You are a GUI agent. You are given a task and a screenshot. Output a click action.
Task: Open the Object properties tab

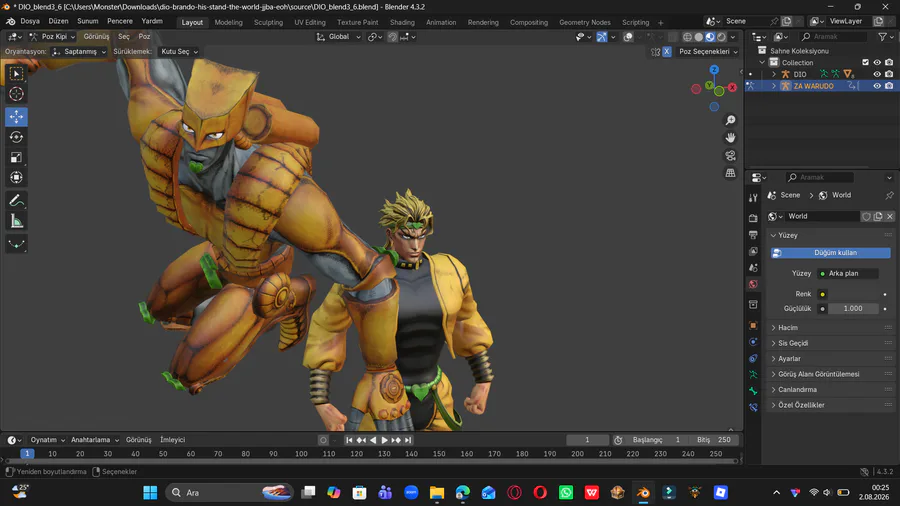coord(753,325)
